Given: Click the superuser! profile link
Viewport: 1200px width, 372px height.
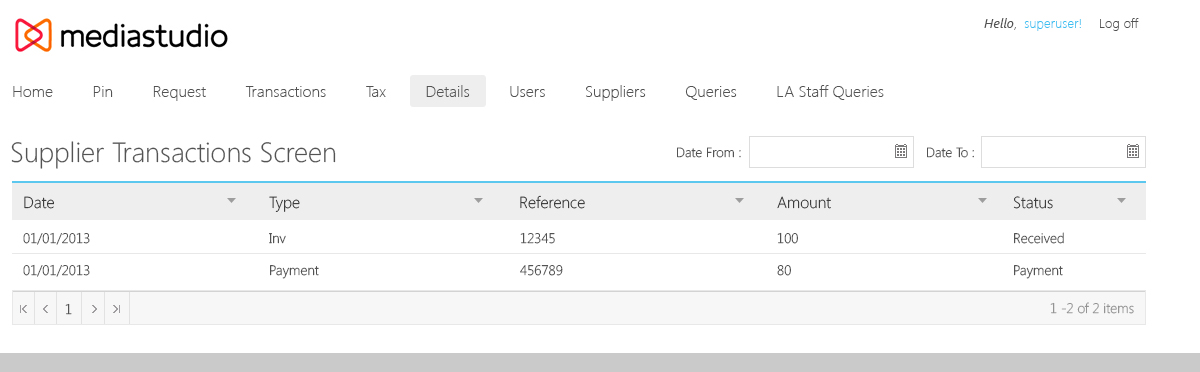Looking at the screenshot, I should point(1053,24).
